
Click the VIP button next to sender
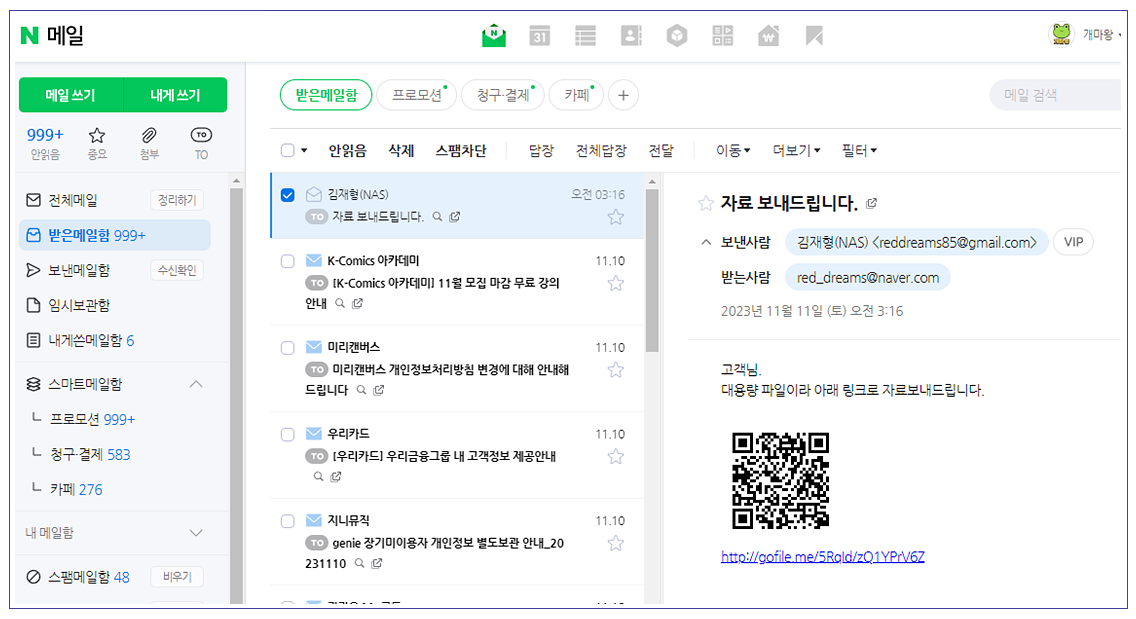(x=1073, y=242)
